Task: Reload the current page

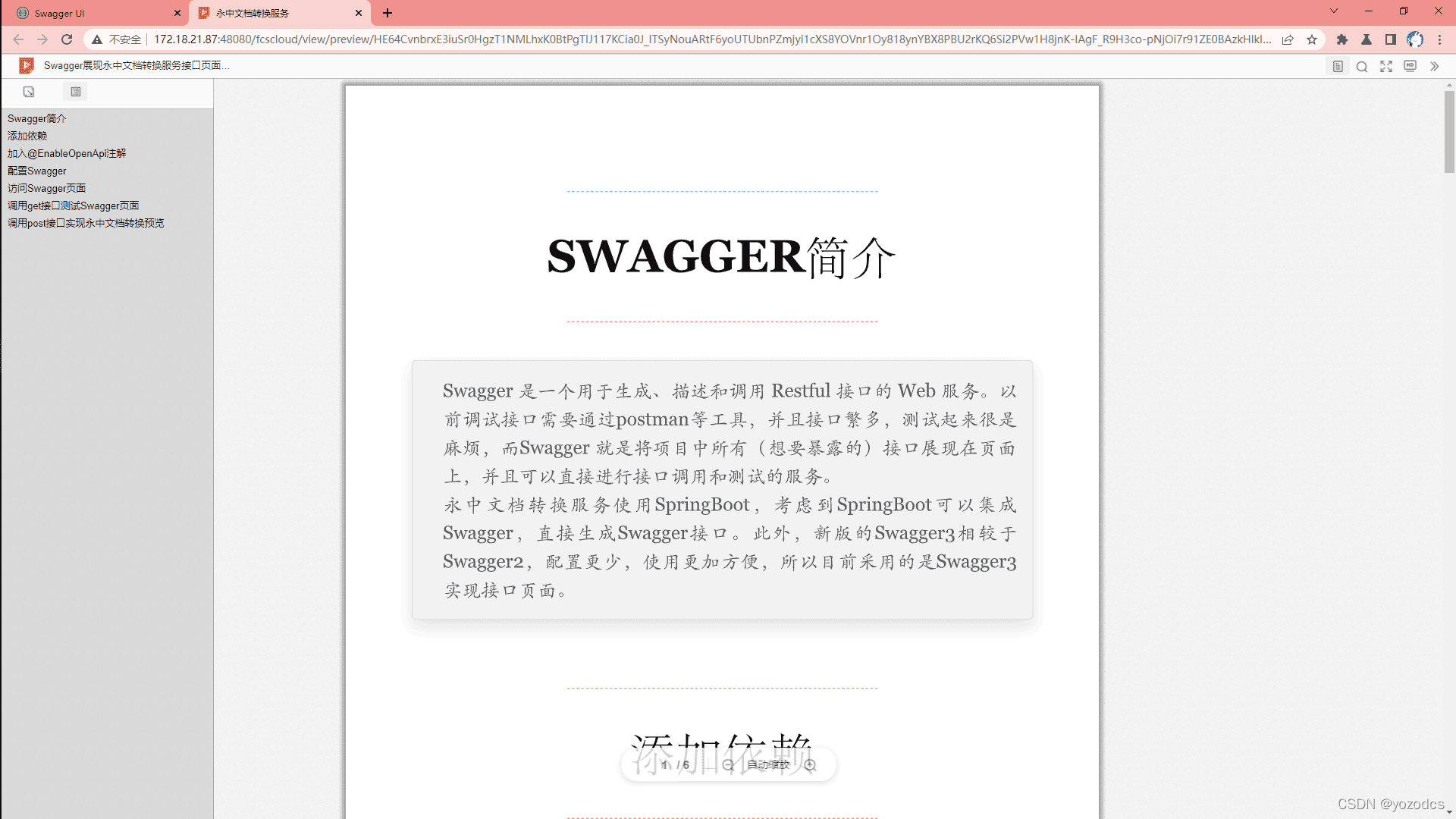Action: pyautogui.click(x=67, y=39)
